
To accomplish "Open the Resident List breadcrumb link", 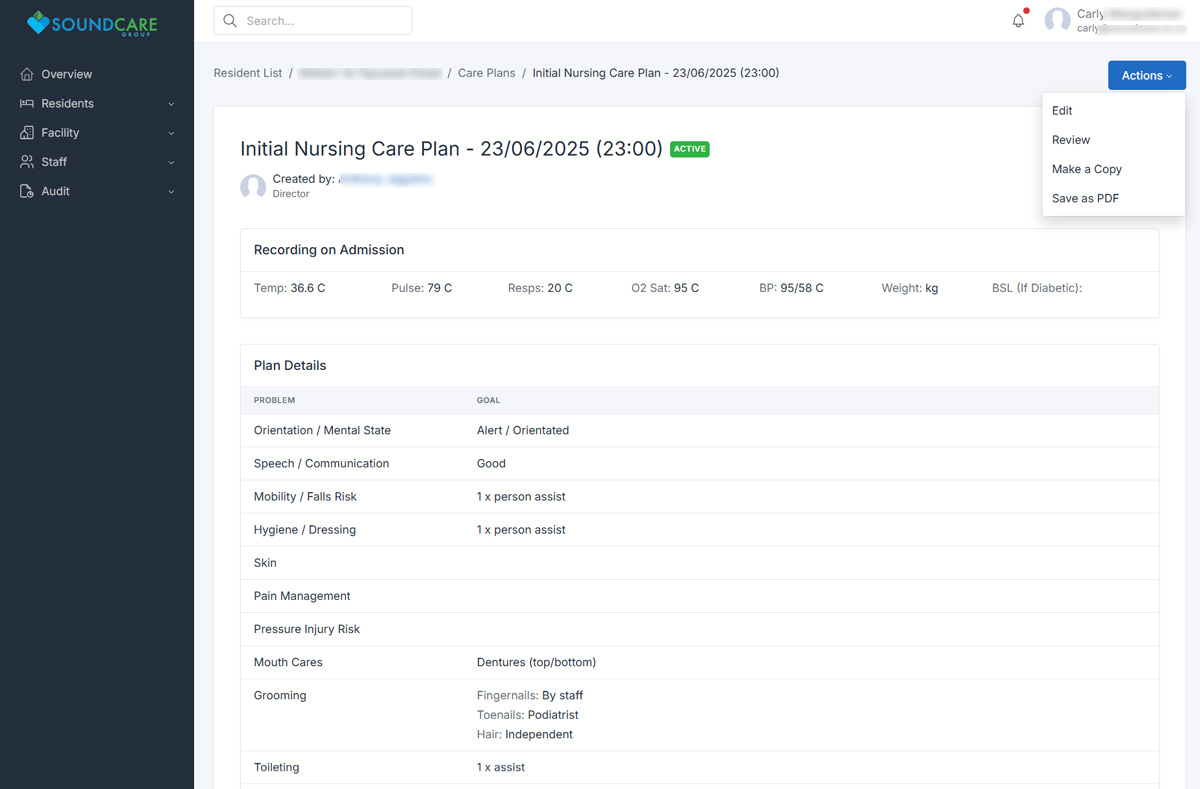I will [x=248, y=73].
